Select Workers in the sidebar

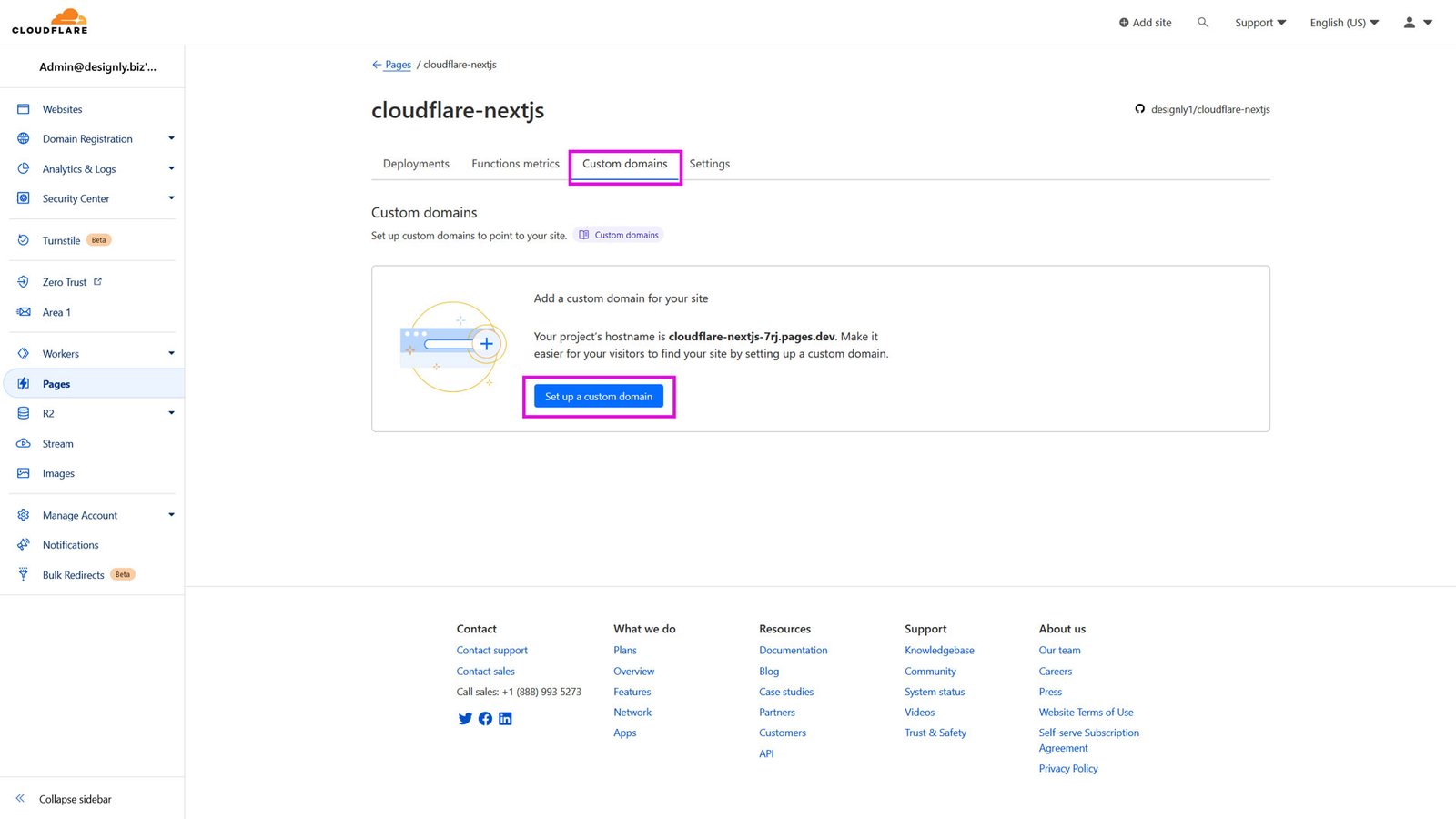click(x=60, y=353)
